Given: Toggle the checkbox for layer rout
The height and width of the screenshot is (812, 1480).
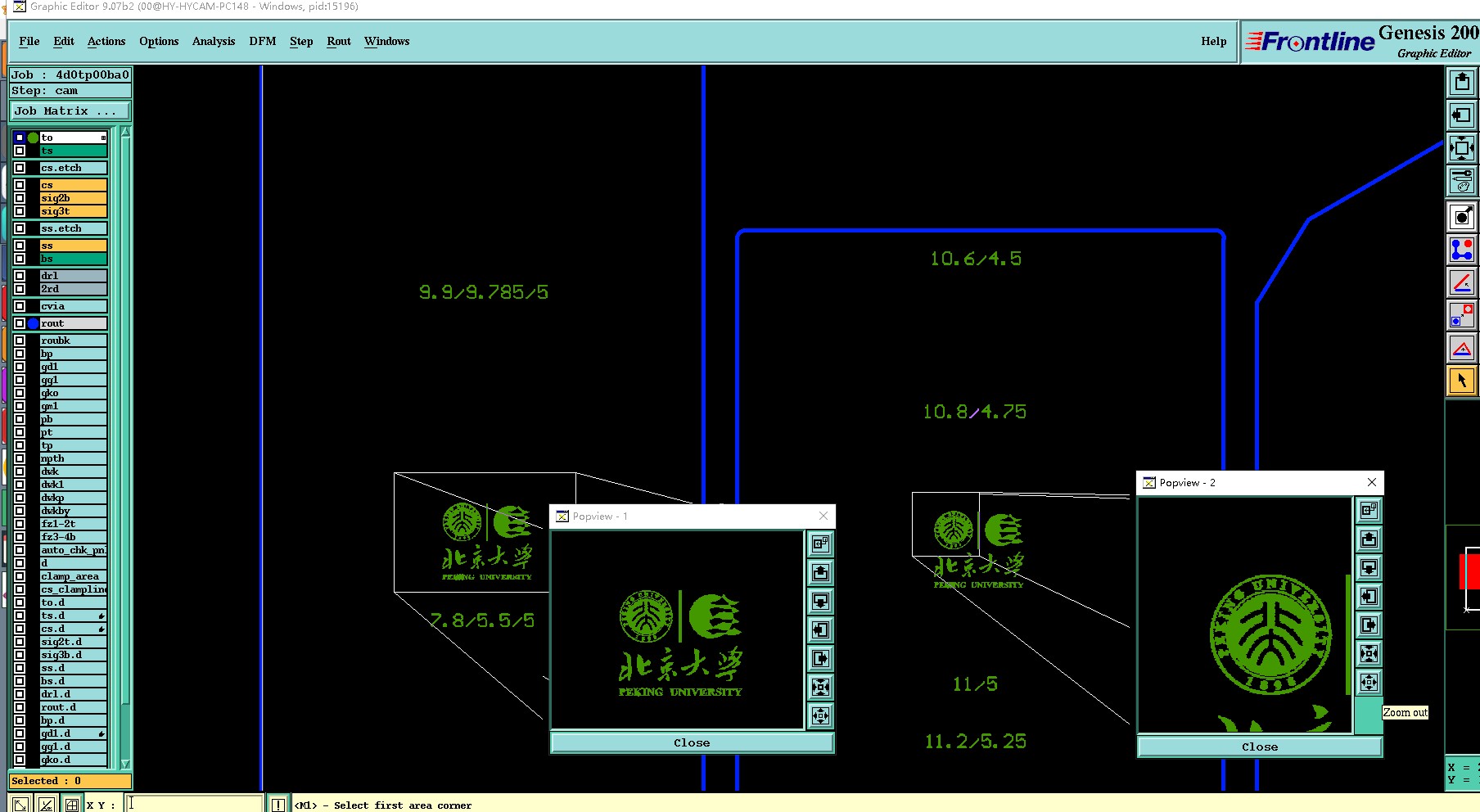Looking at the screenshot, I should (x=20, y=323).
